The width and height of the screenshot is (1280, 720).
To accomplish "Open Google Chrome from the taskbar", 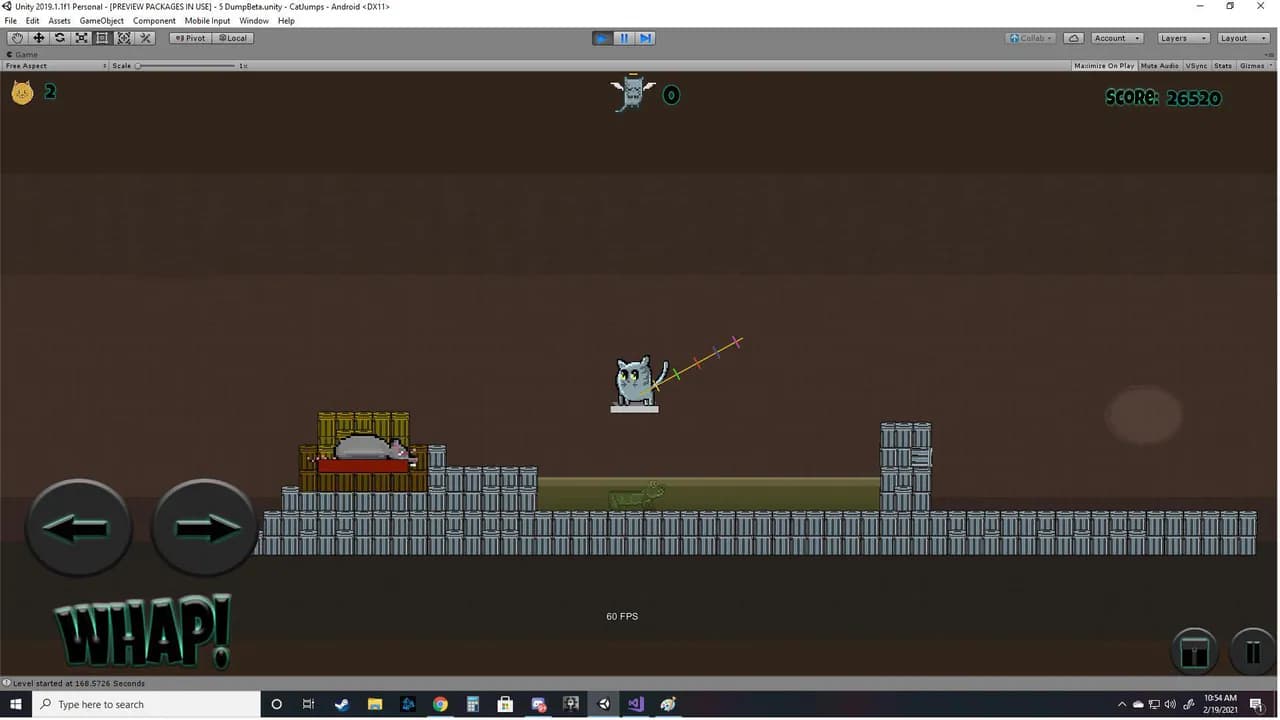I will (439, 704).
